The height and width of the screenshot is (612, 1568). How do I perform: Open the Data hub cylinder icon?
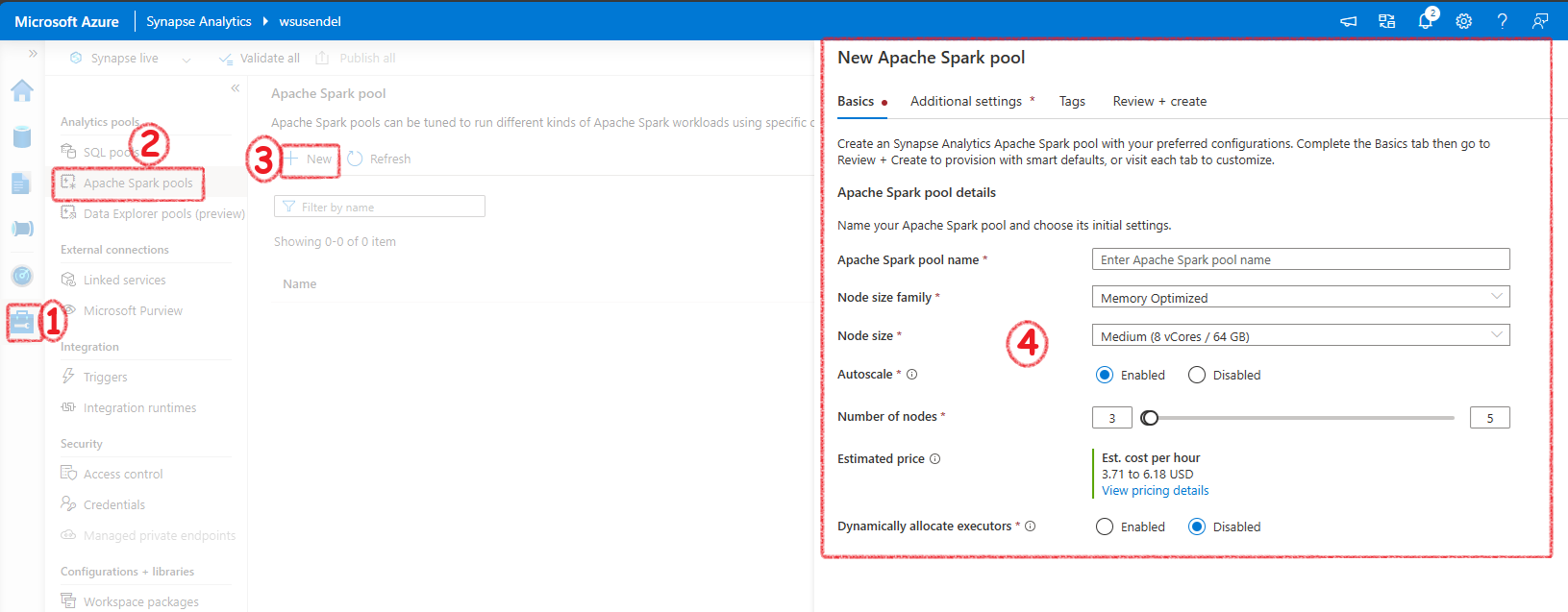(x=22, y=136)
